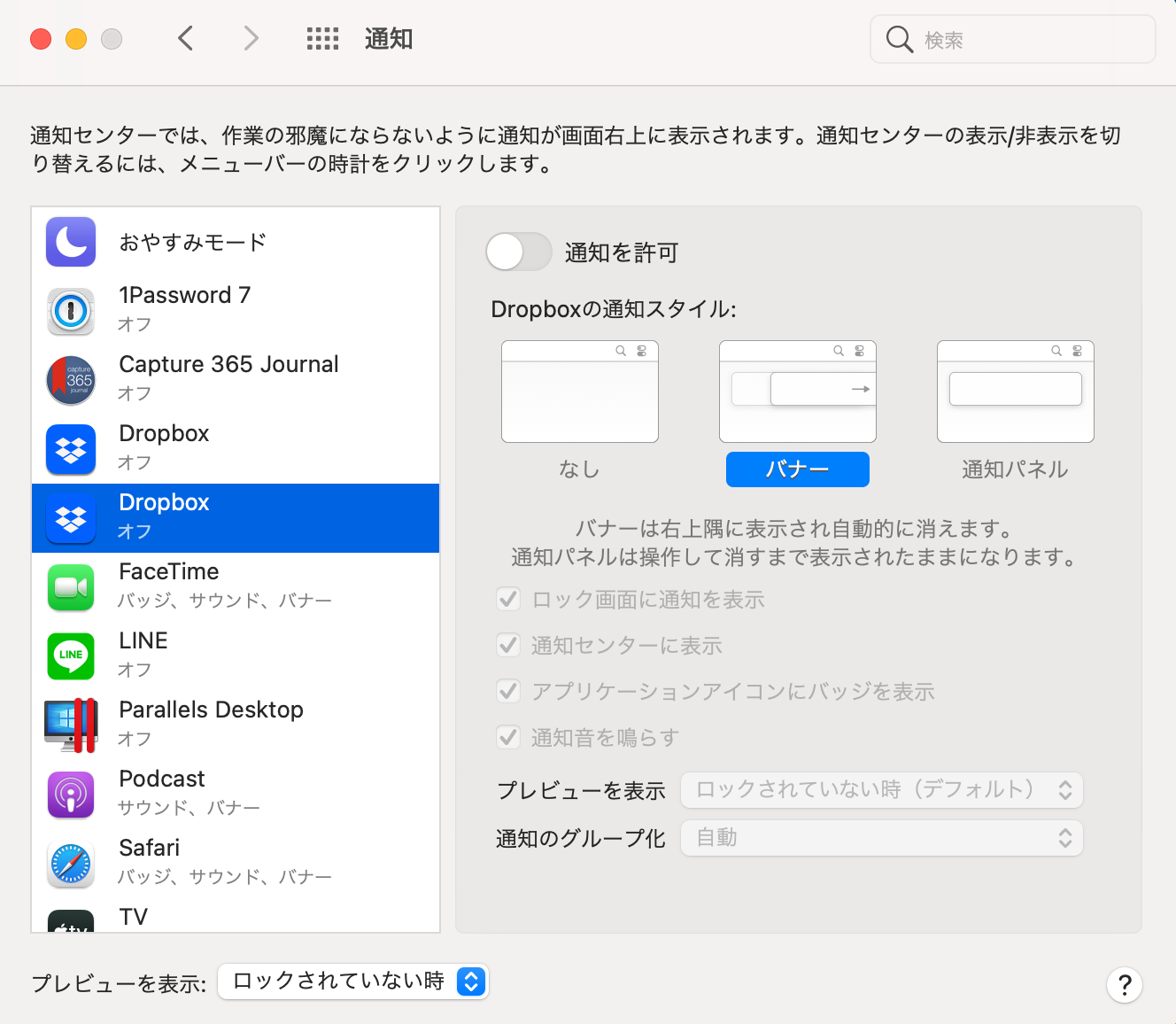Click the なし notification style option
This screenshot has height=1024, width=1176.
[579, 392]
